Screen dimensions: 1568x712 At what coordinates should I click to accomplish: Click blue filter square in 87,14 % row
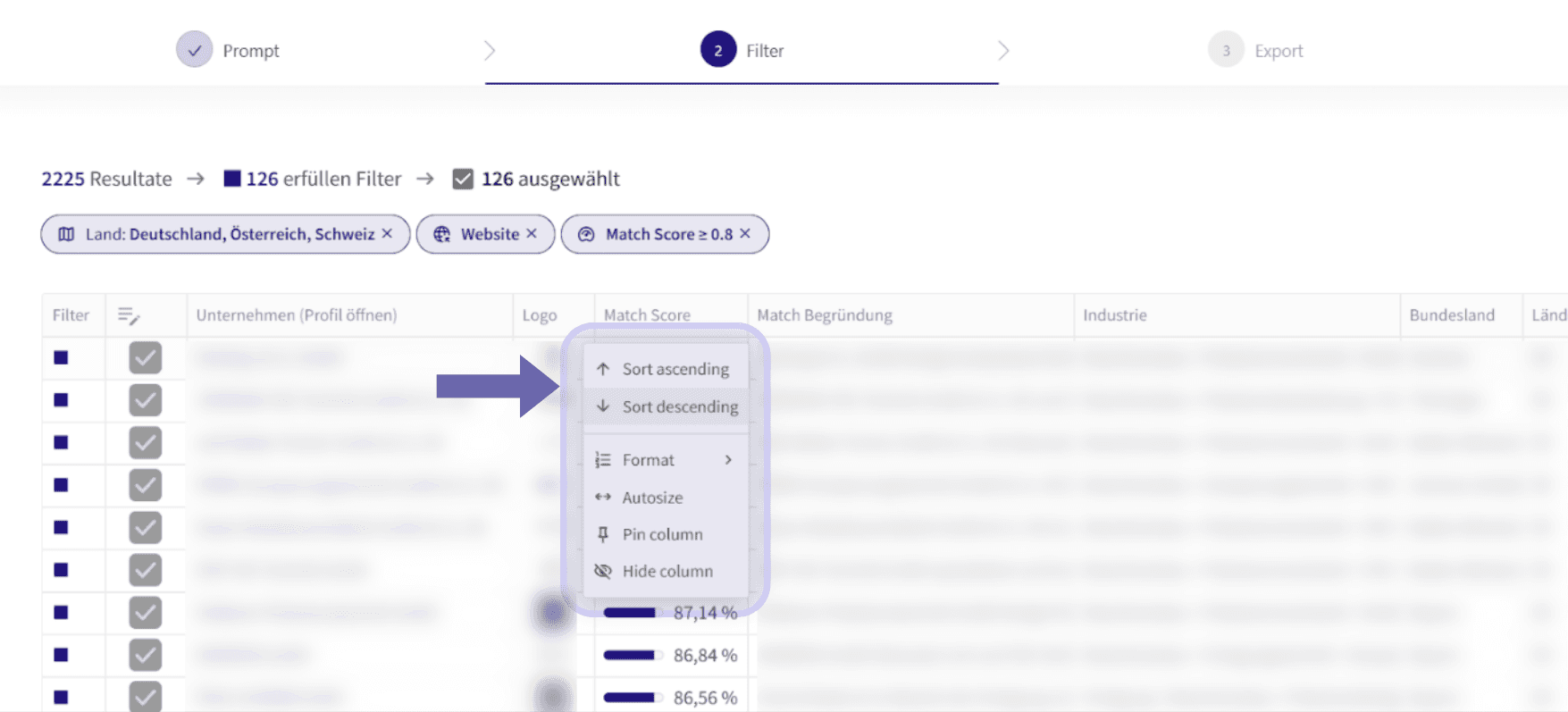coord(61,613)
